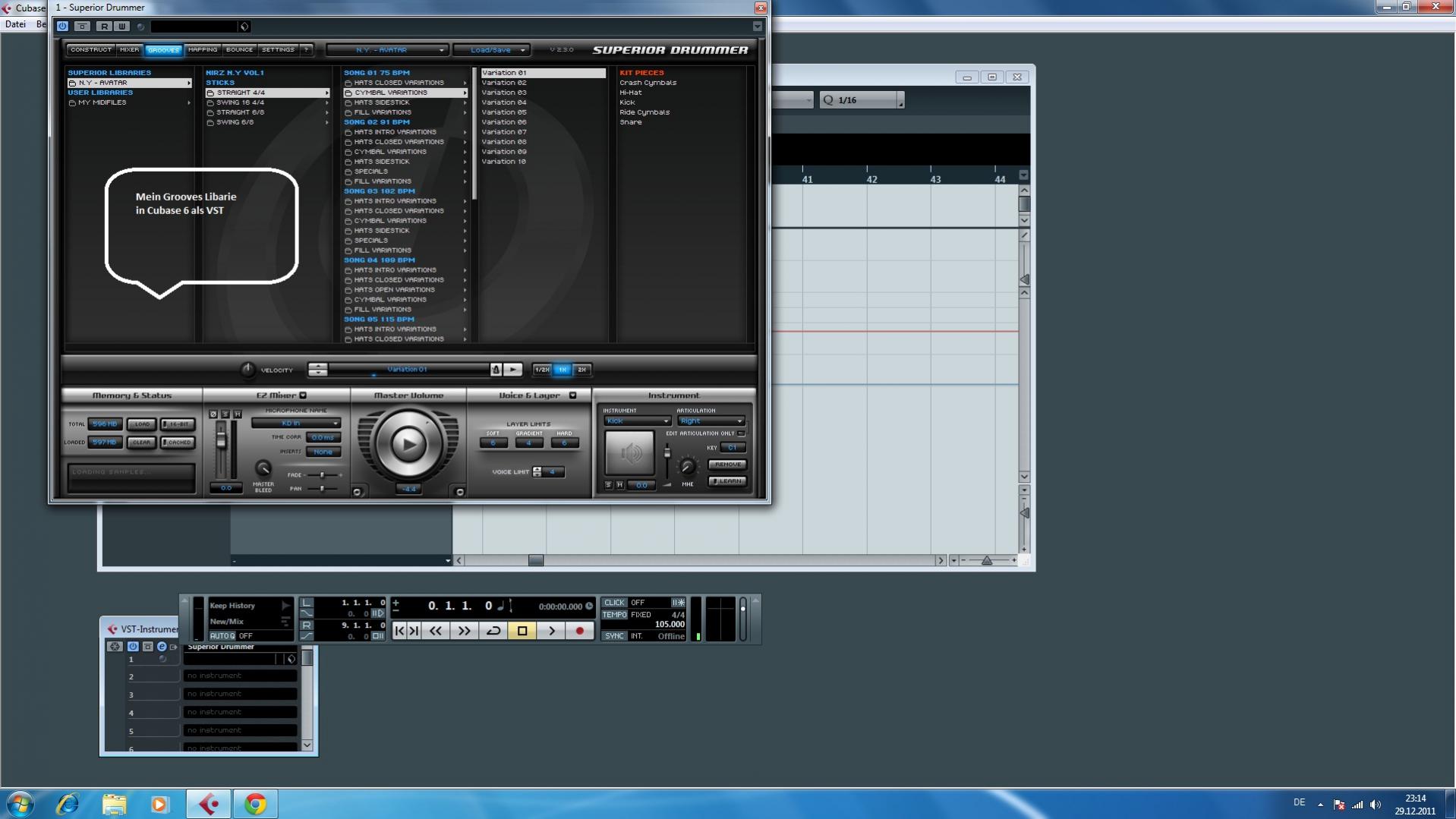The image size is (1456, 819).
Task: Switch to the Mixer tab
Action: point(129,50)
